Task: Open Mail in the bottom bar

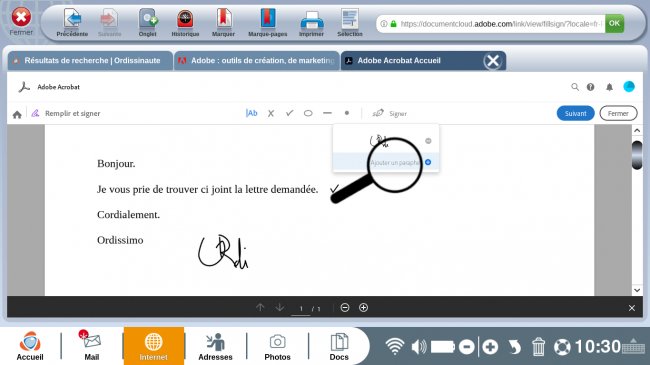Action: pyautogui.click(x=92, y=346)
